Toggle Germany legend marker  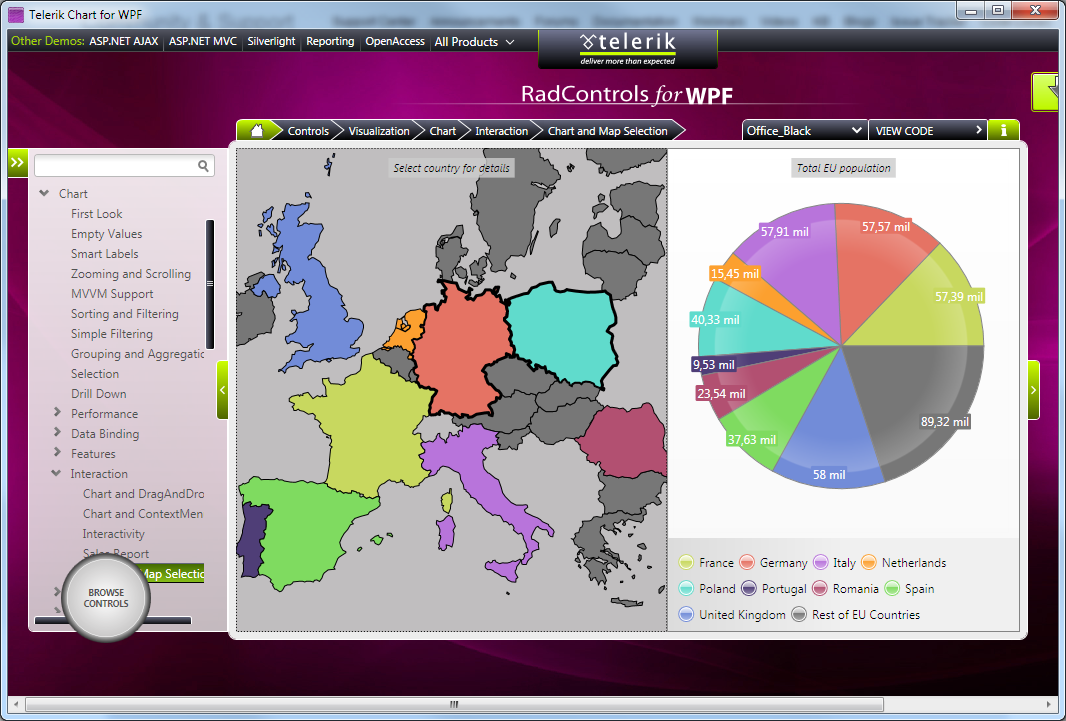[x=746, y=563]
